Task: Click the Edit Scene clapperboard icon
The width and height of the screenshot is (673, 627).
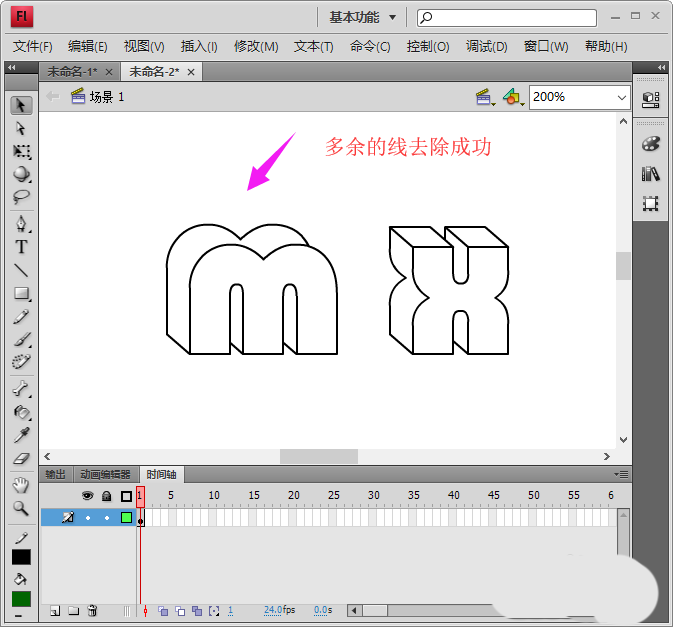Action: (x=485, y=97)
